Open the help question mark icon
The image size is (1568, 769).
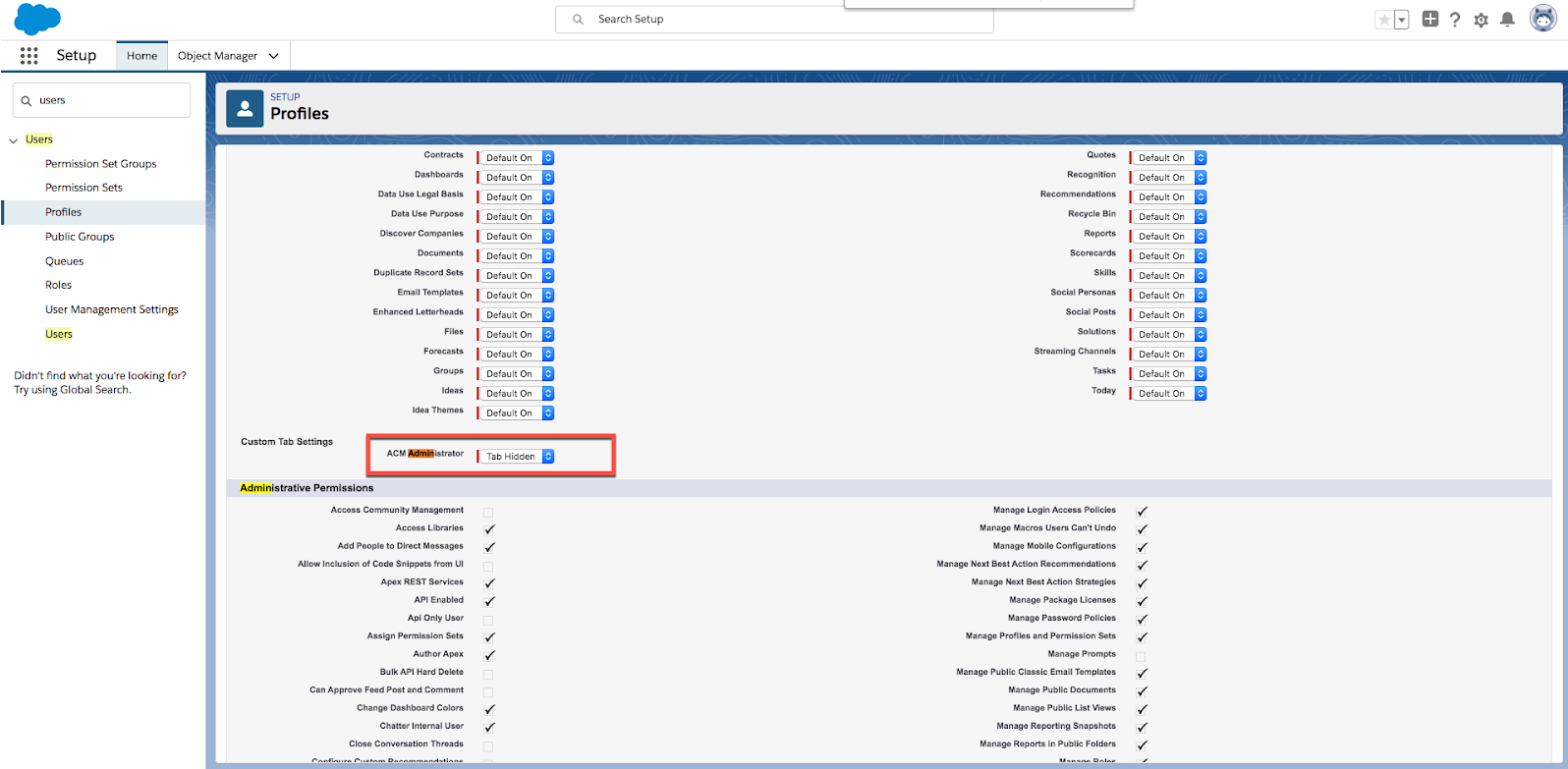1455,20
